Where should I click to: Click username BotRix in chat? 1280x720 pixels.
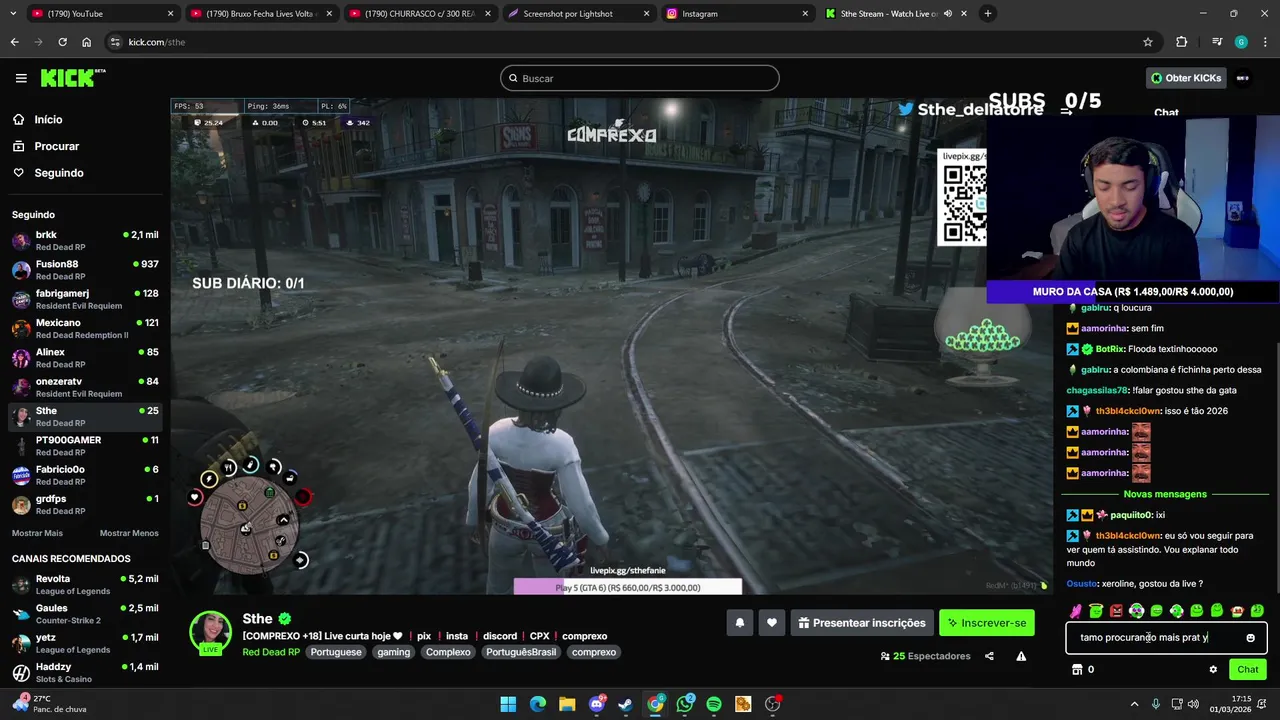pos(1109,349)
